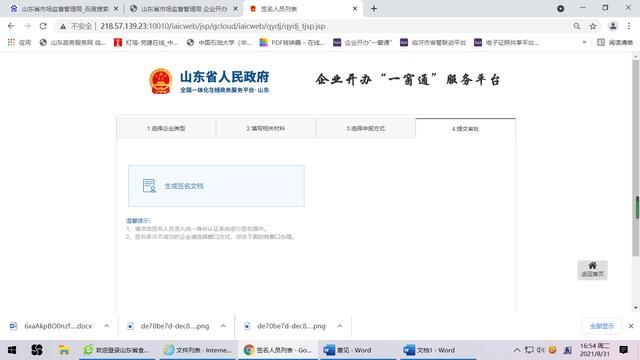640x360 pixels.
Task: Switch to the 意见 Word taskbar window
Action: (x=357, y=350)
